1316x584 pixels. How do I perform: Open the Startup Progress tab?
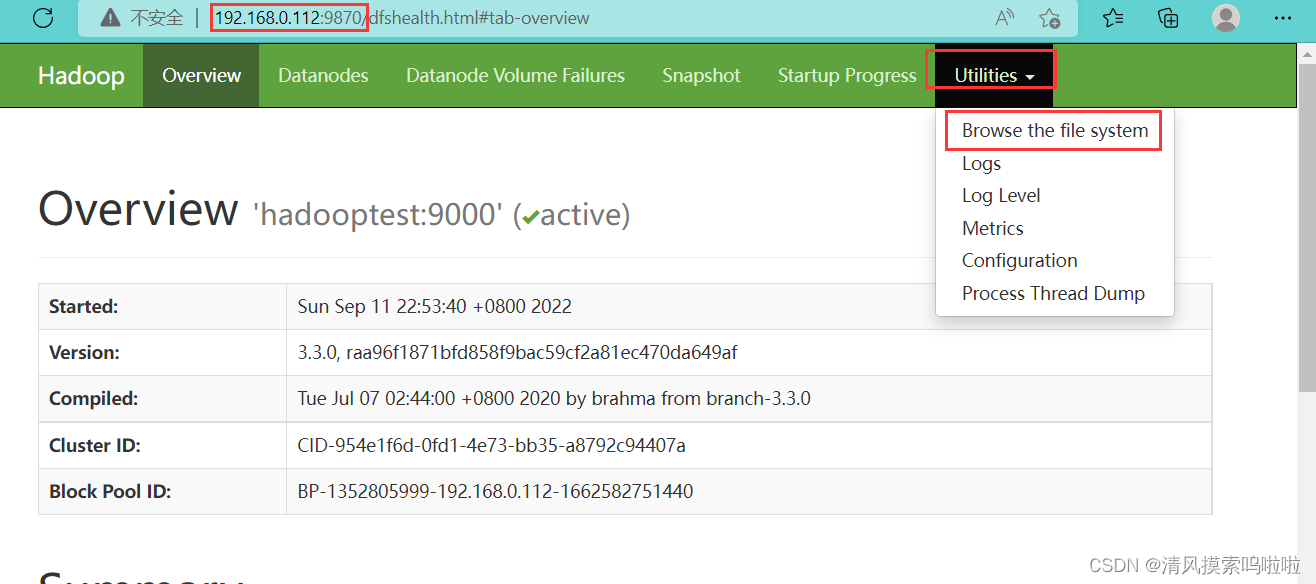pyautogui.click(x=847, y=76)
